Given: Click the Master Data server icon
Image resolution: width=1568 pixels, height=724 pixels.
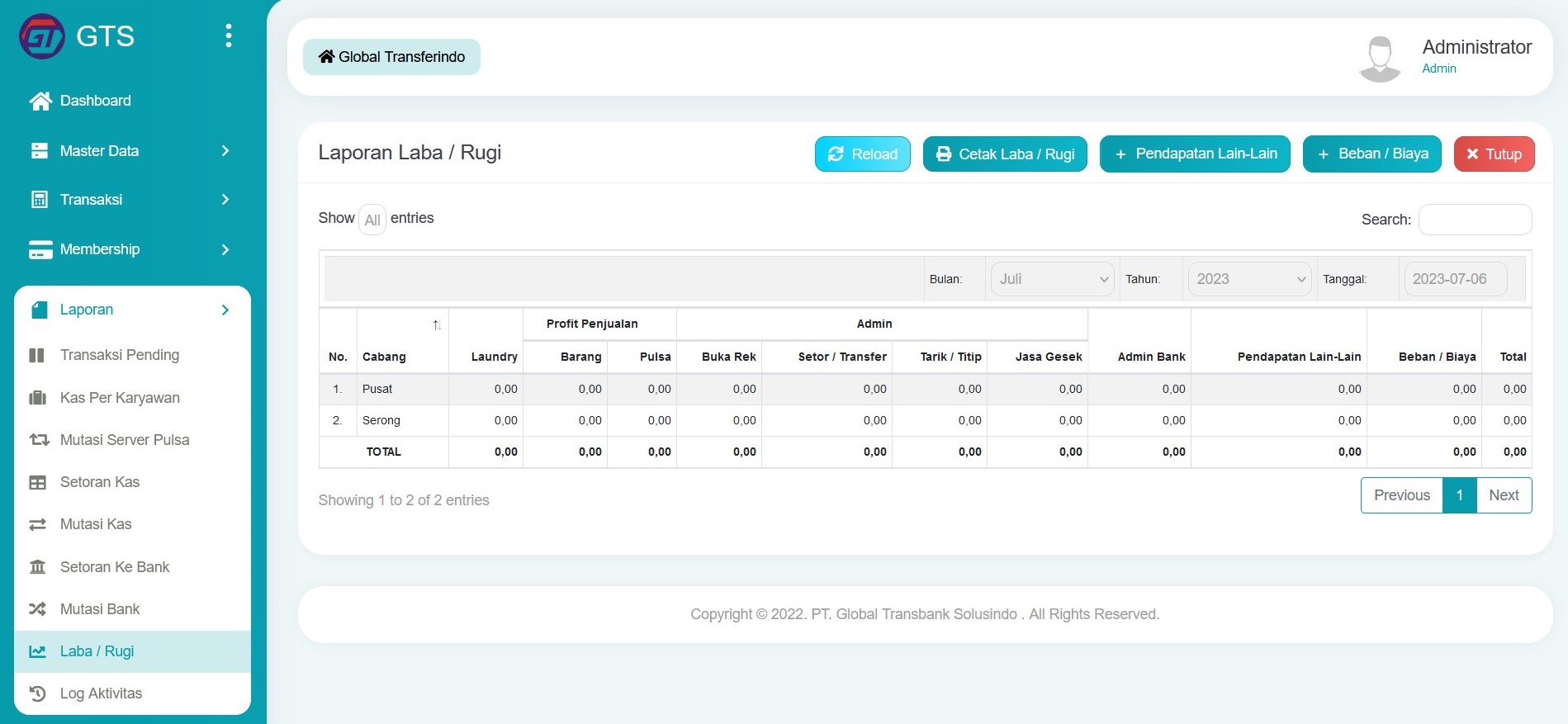Looking at the screenshot, I should [39, 151].
